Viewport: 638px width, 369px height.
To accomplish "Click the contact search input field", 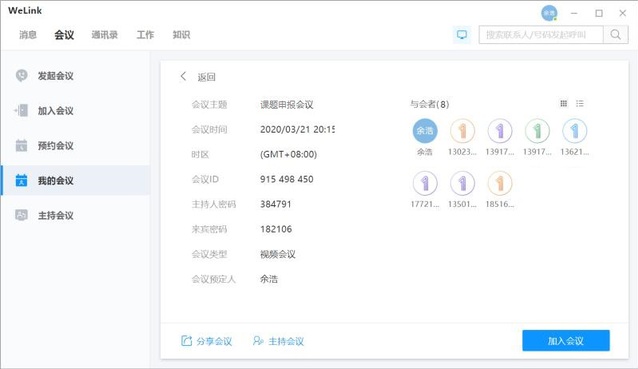I will coord(541,35).
